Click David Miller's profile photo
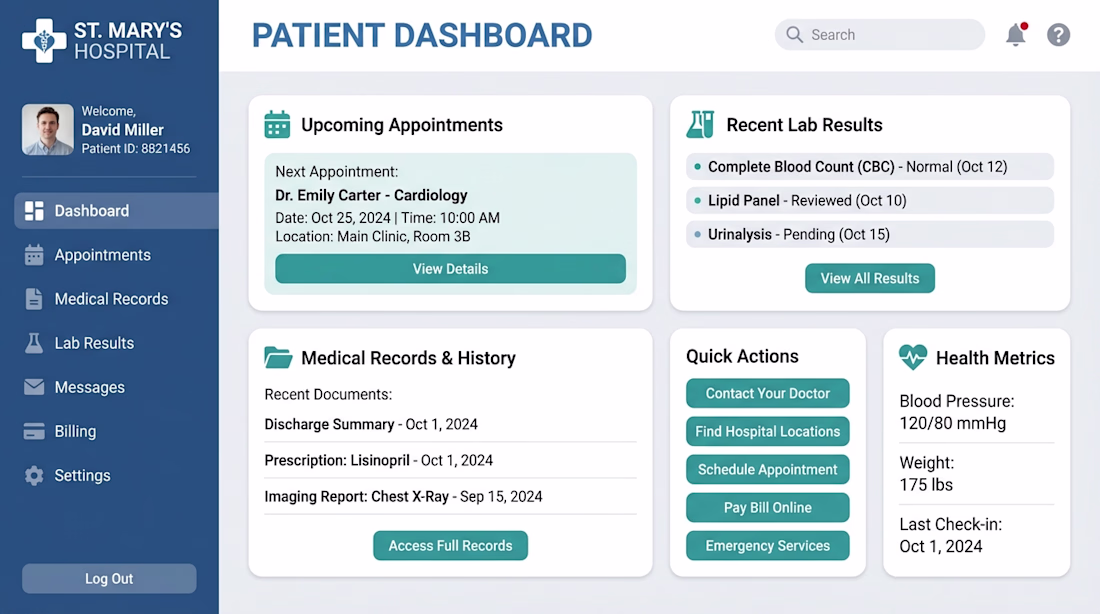The width and height of the screenshot is (1100, 614). click(x=48, y=130)
